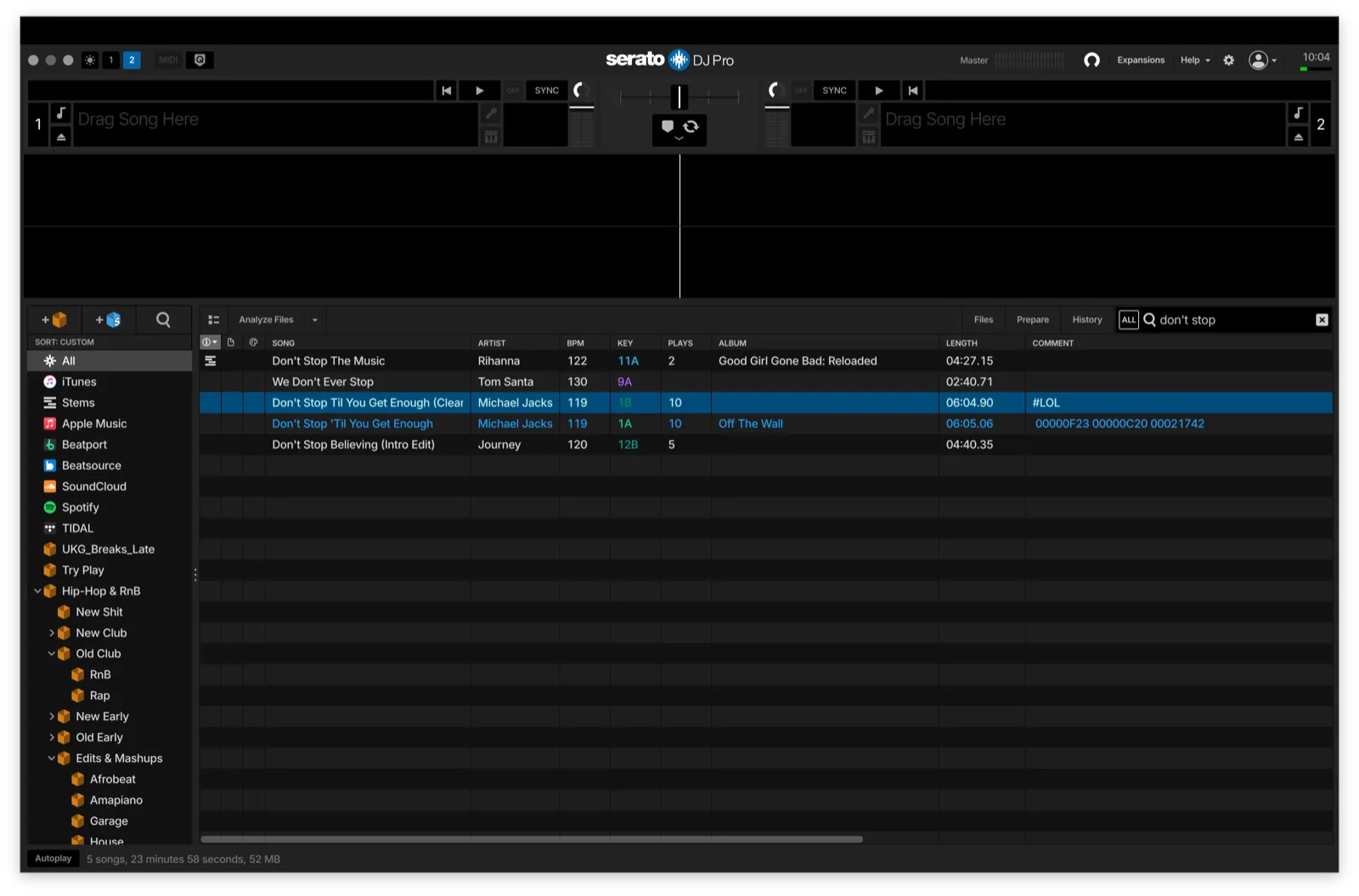Open the setup gear icon
Viewport: 1359px width, 896px height.
(x=1228, y=60)
